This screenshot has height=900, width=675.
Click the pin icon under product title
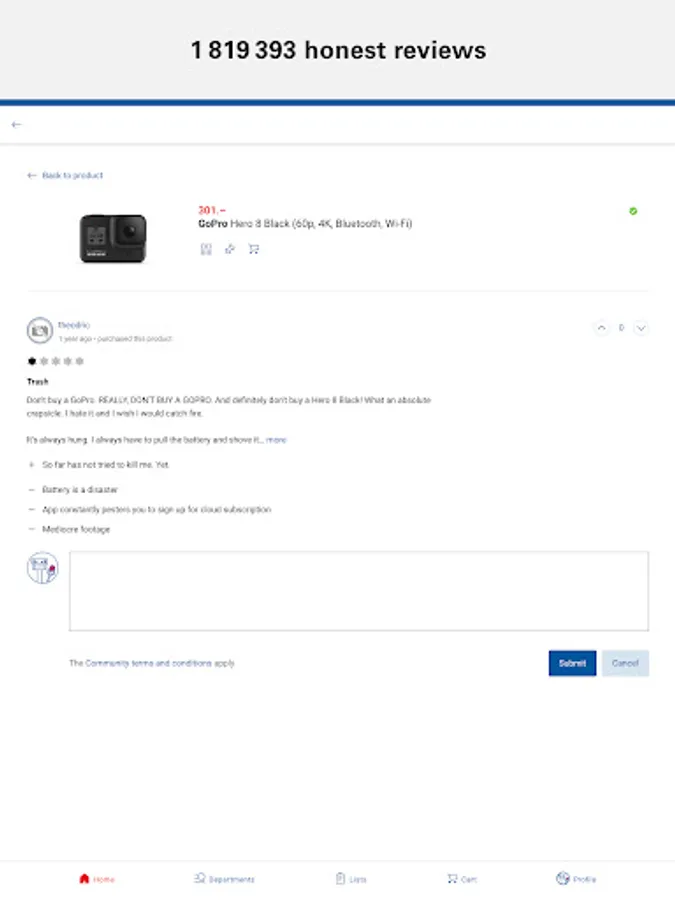click(230, 249)
